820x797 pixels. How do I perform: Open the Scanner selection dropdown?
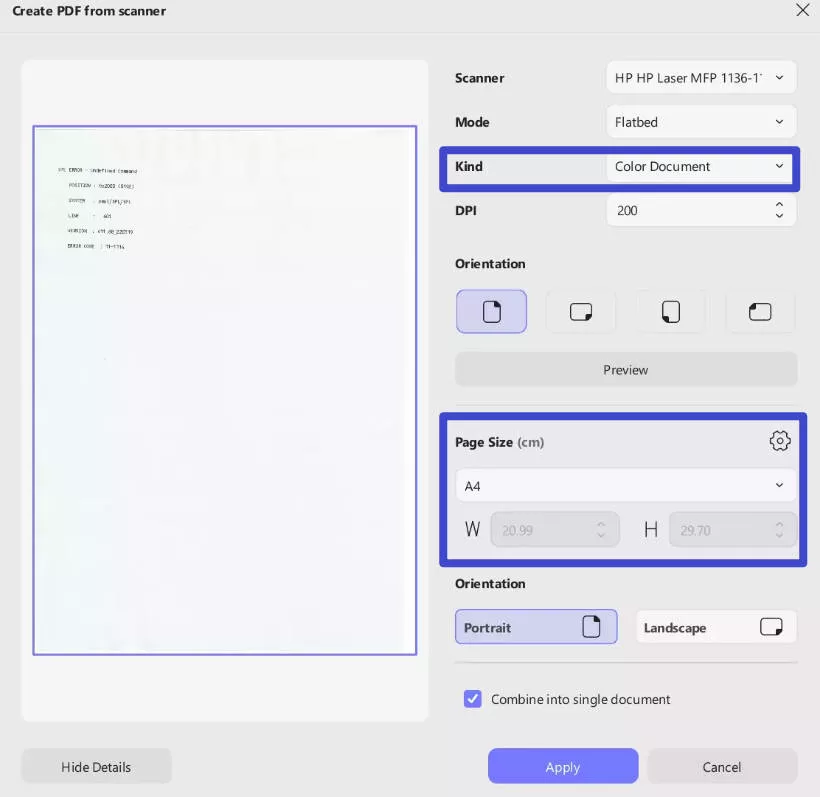point(700,77)
